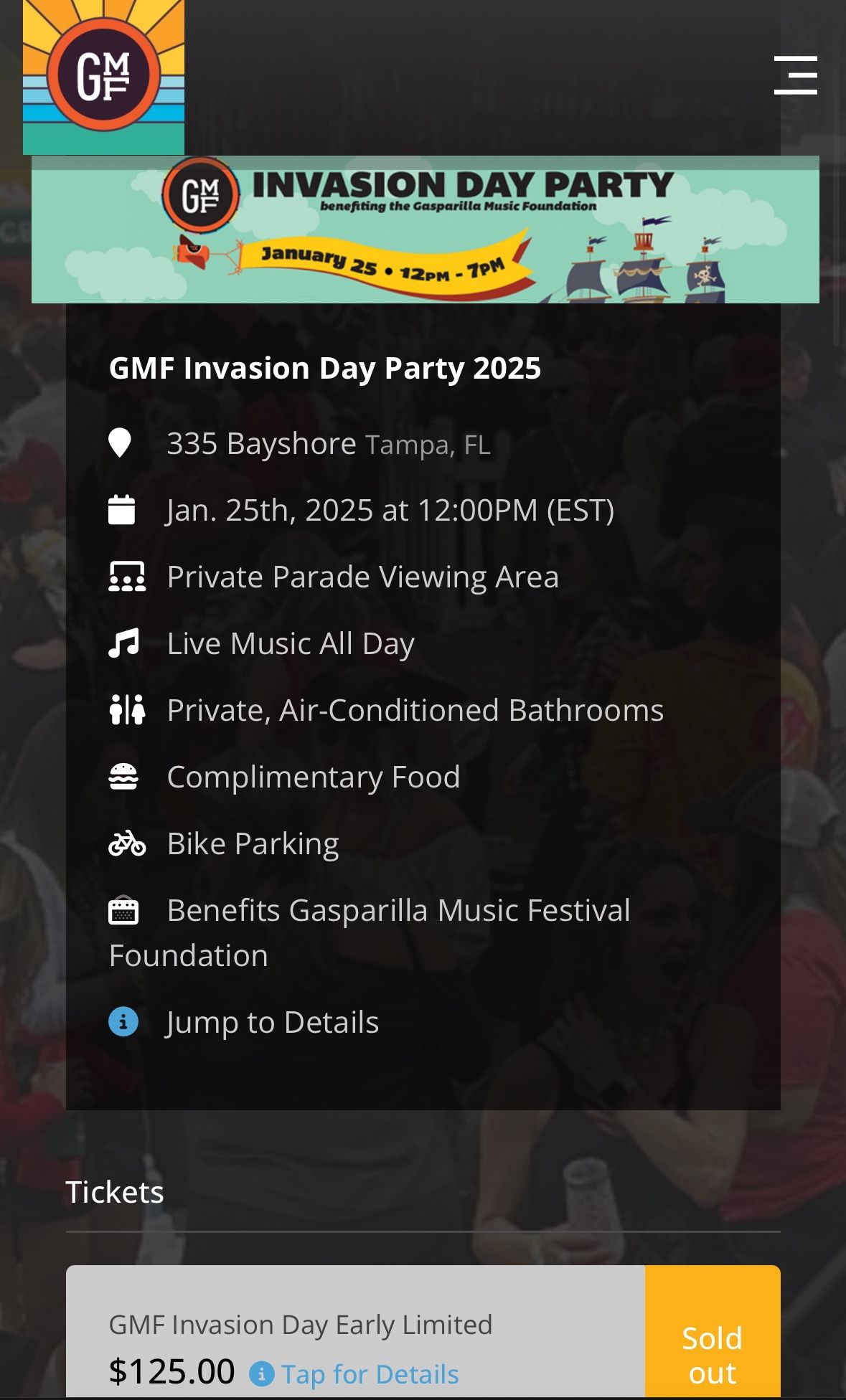Click the restroom icon
This screenshot has width=846, height=1400.
(126, 710)
